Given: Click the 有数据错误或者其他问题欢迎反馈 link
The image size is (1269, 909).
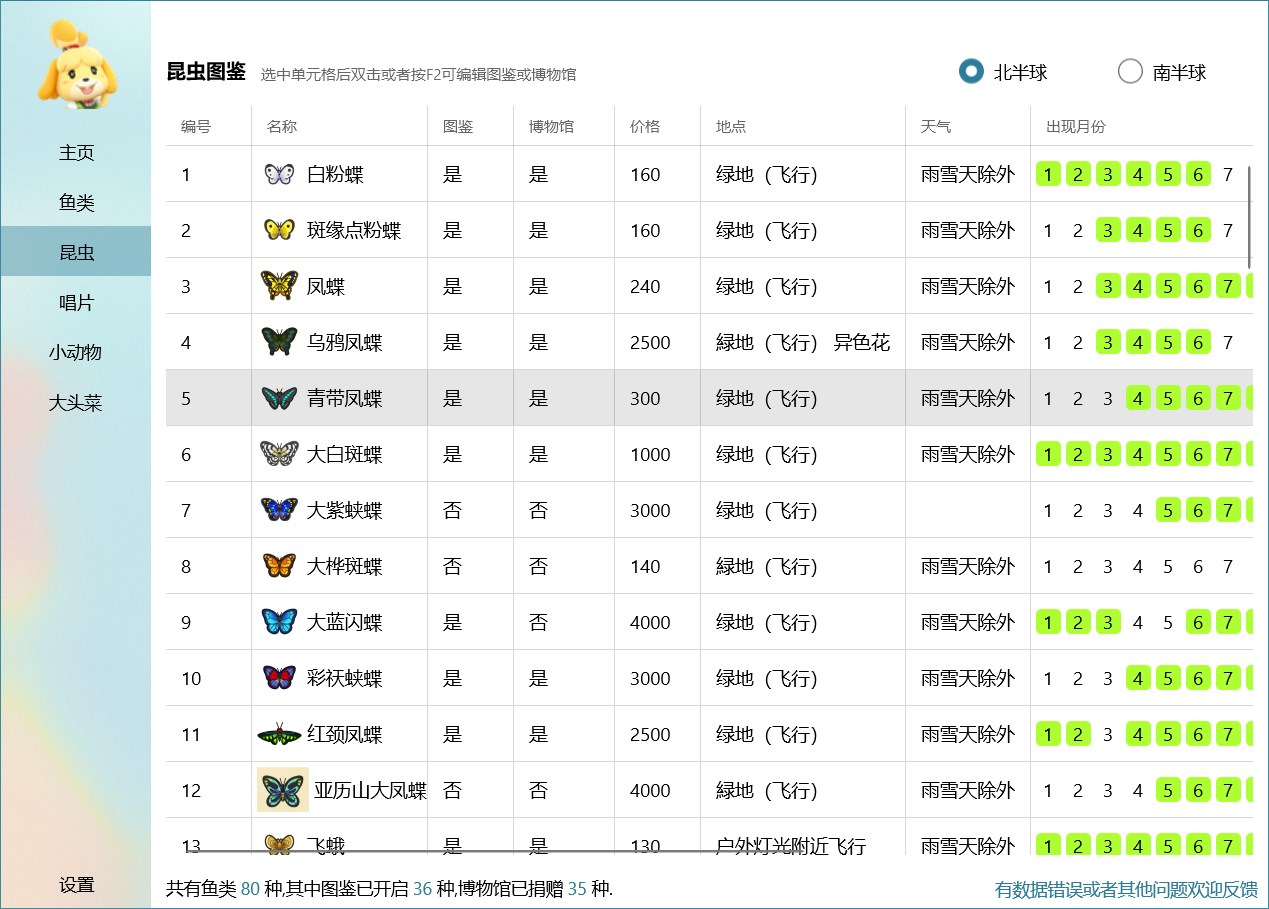Looking at the screenshot, I should point(1126,889).
